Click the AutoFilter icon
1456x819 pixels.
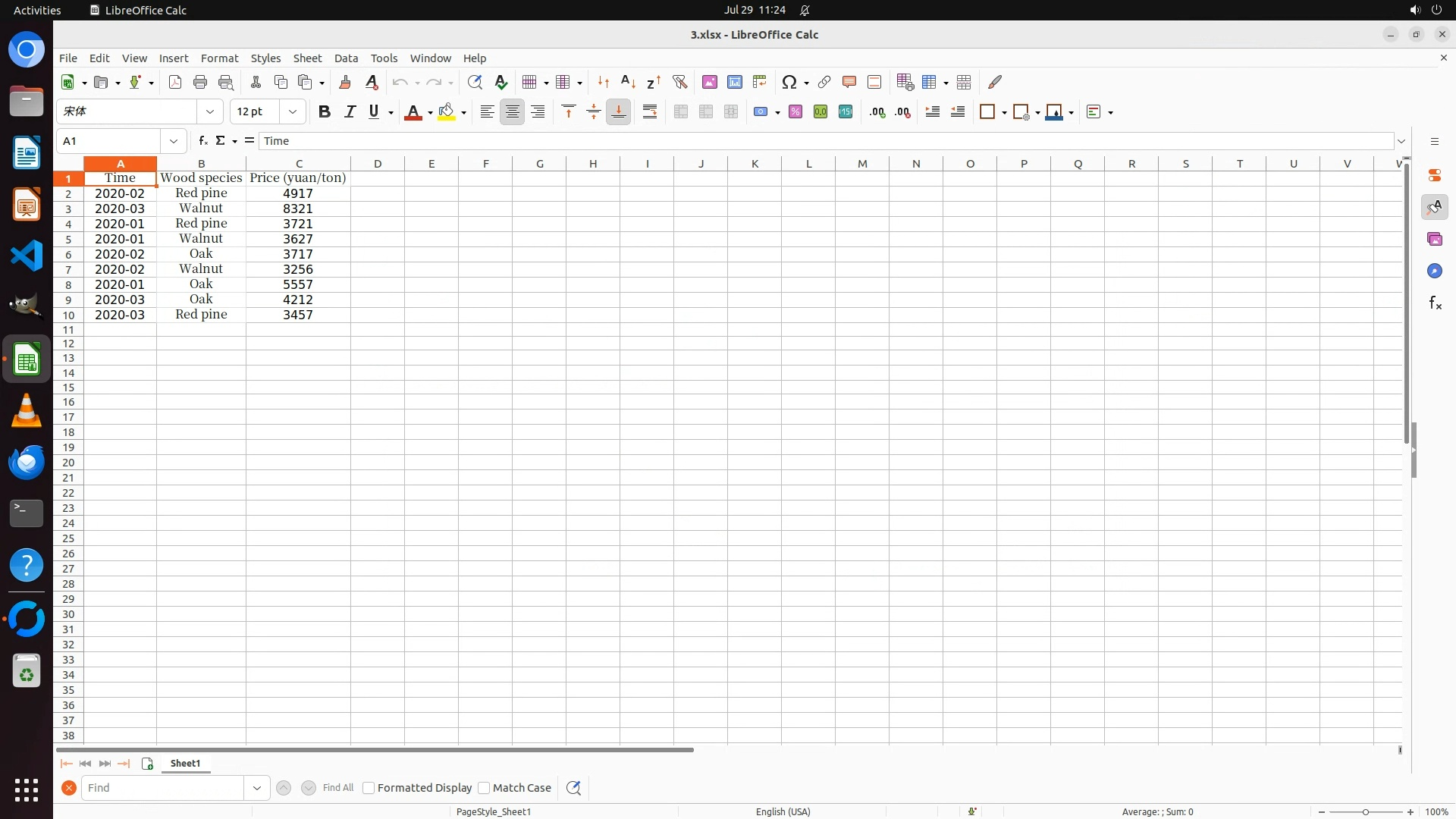679,82
